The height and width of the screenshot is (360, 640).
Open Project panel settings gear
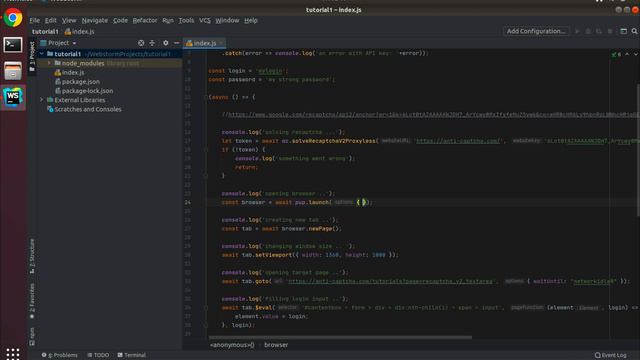click(x=165, y=43)
